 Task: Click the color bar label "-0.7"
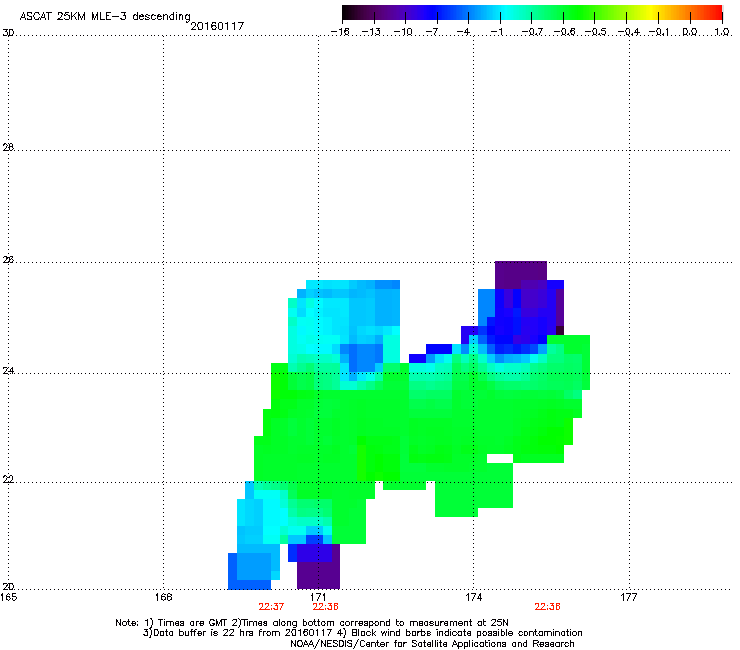click(x=532, y=32)
